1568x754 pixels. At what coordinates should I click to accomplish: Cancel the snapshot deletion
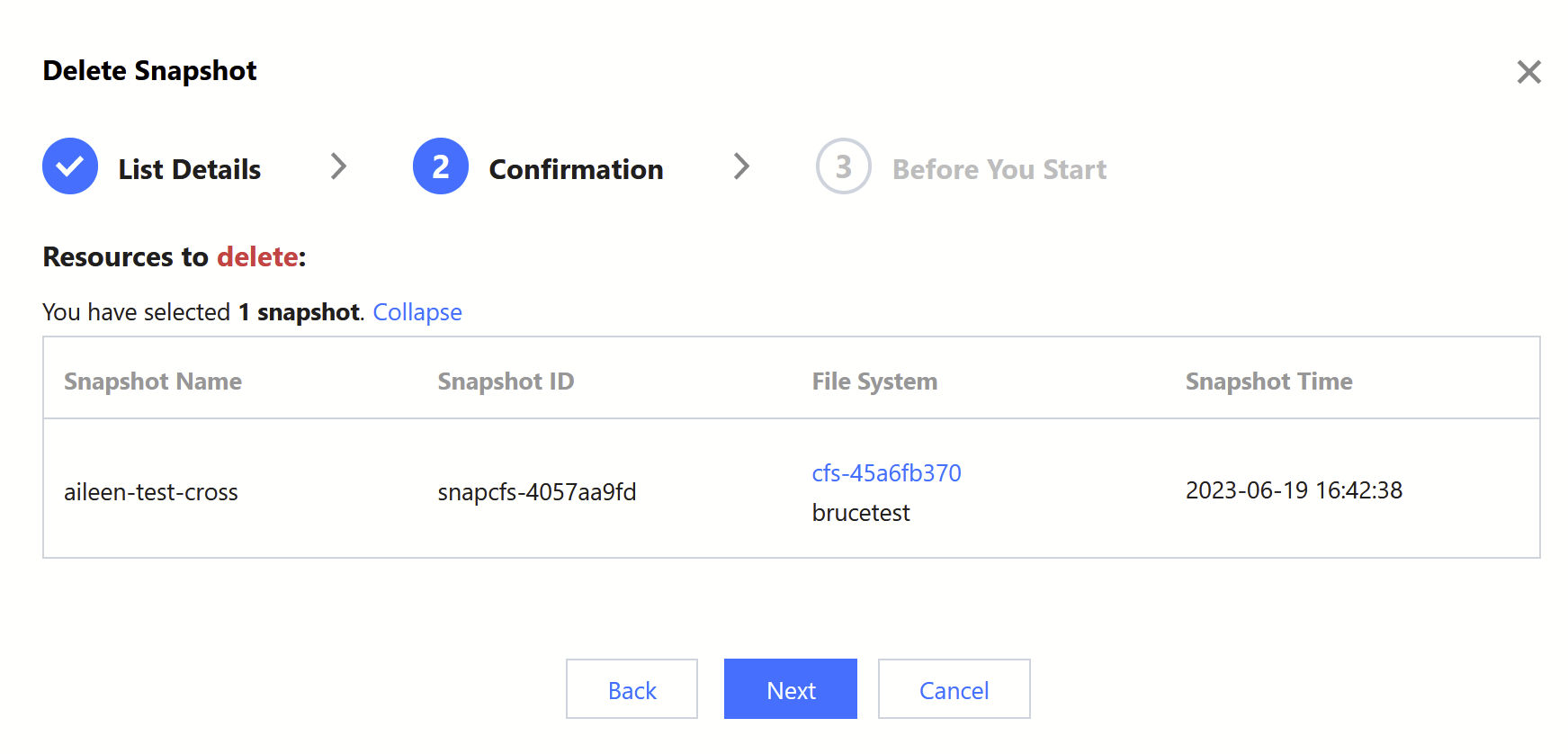click(954, 689)
